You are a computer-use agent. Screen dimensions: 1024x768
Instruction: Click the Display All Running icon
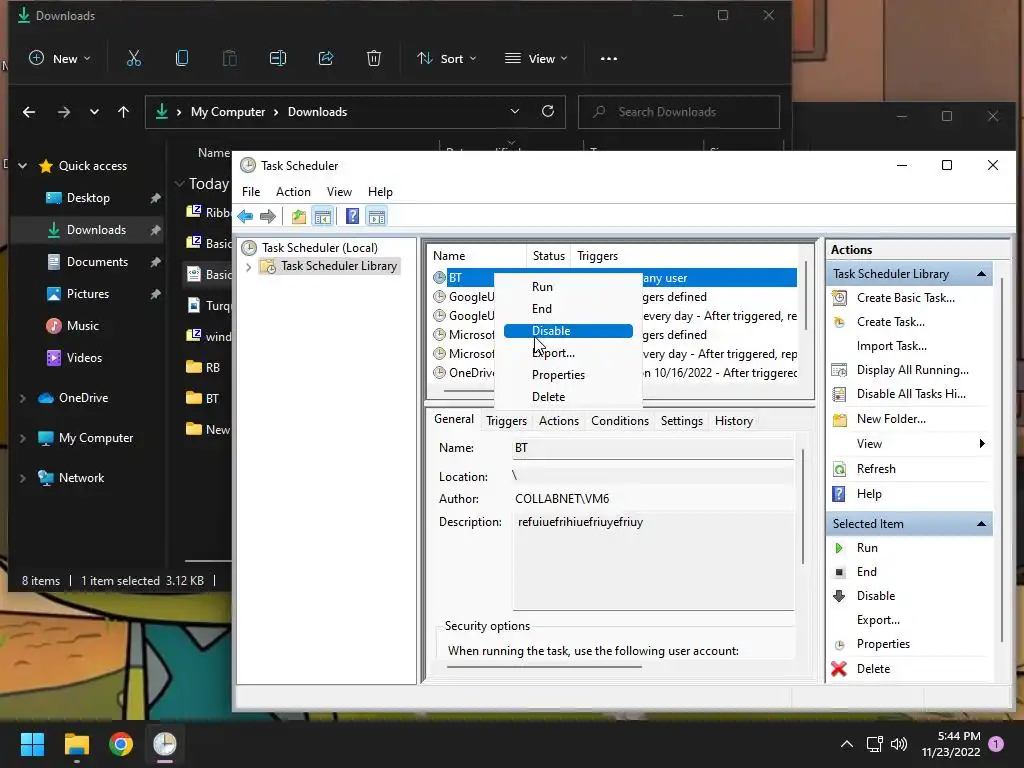(840, 370)
